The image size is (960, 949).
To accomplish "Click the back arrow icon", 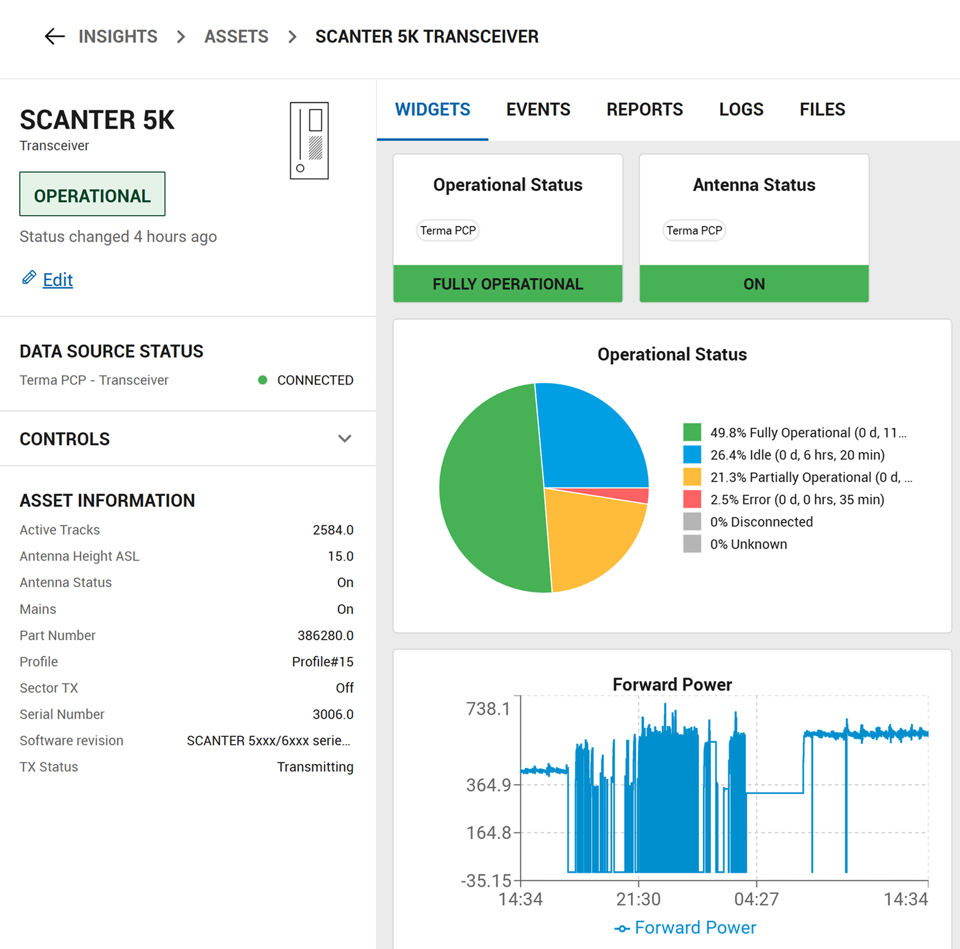I will pyautogui.click(x=55, y=36).
